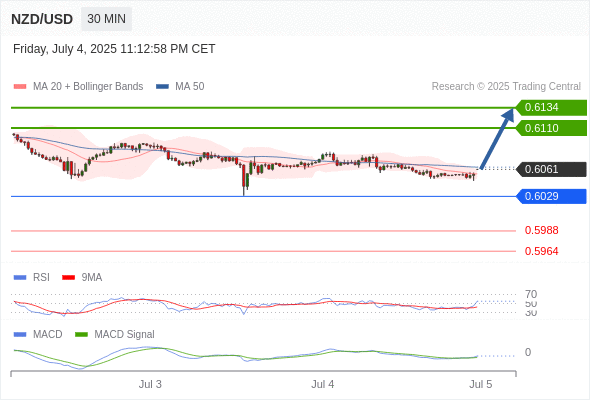Click the 30 MIN timeframe badge
The height and width of the screenshot is (400, 590).
click(x=106, y=19)
